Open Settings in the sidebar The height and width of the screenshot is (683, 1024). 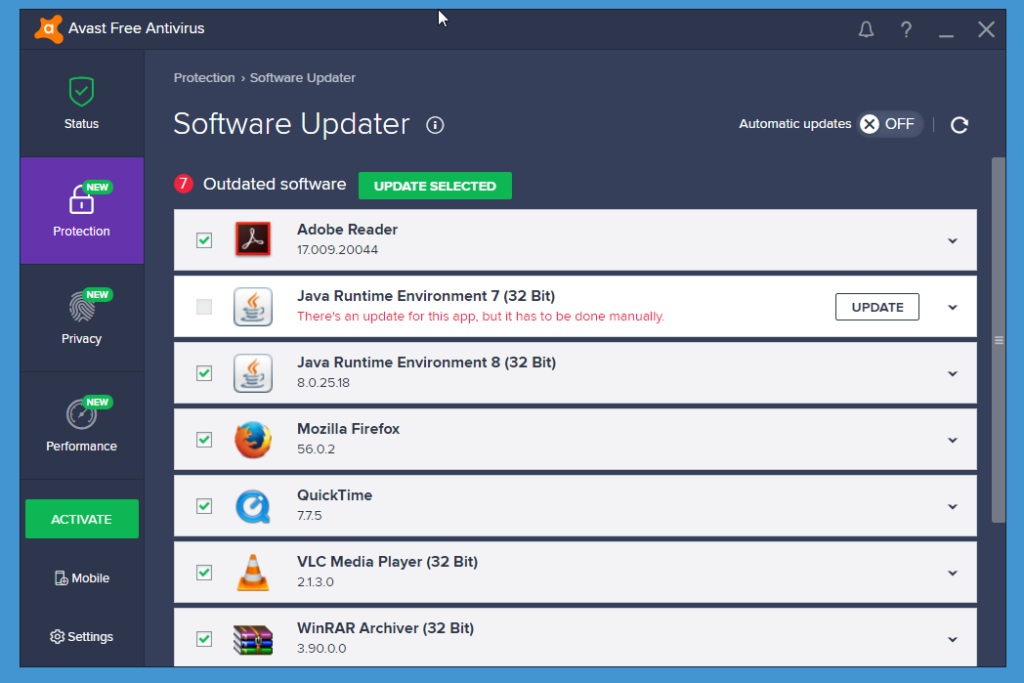(82, 637)
